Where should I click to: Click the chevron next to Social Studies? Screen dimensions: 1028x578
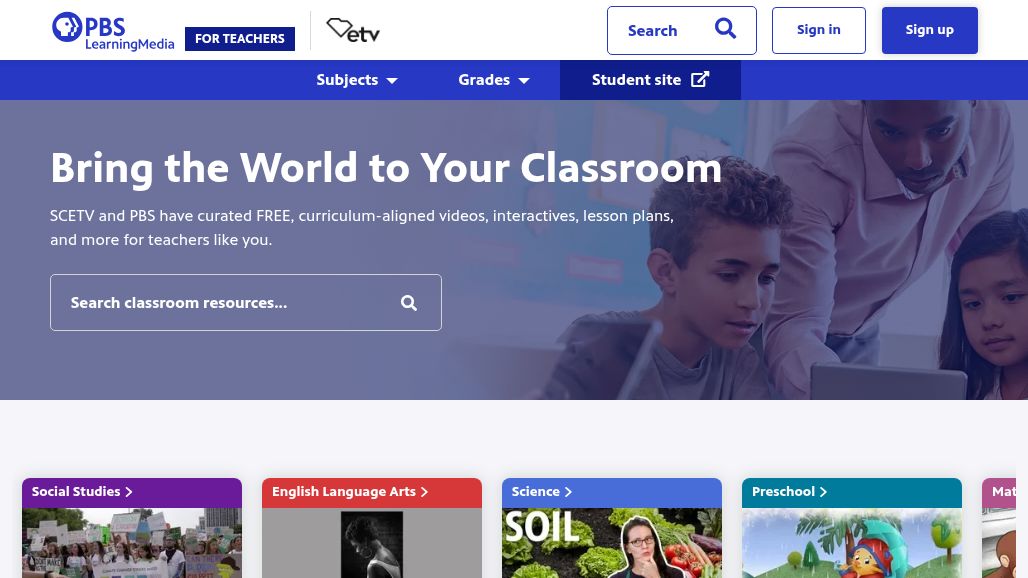128,491
